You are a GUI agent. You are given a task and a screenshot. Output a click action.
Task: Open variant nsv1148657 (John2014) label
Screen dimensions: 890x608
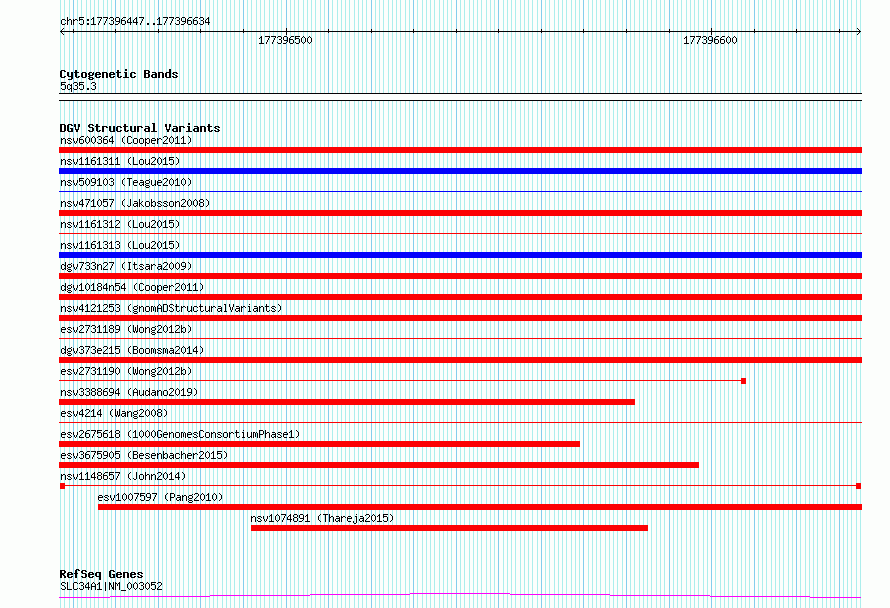123,476
